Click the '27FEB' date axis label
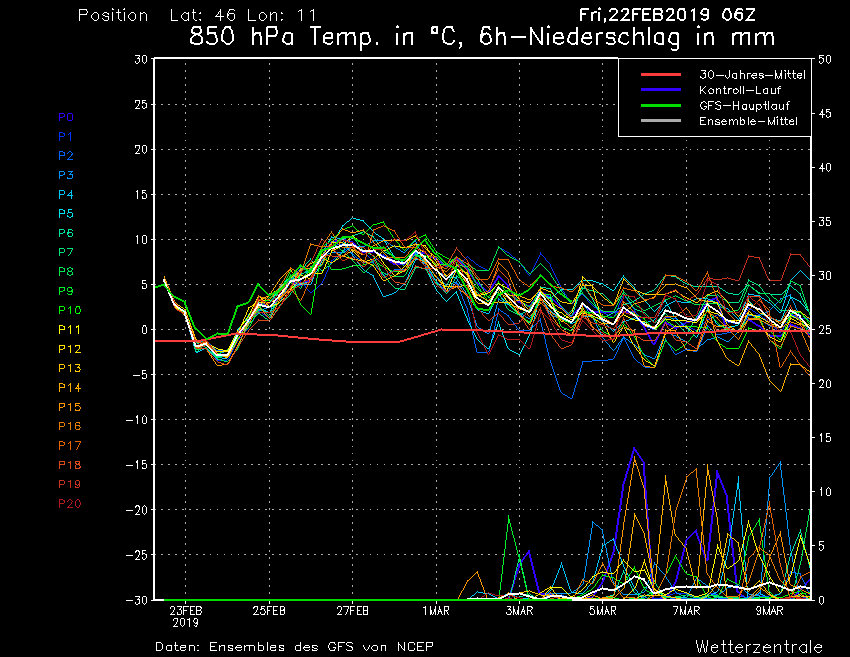The image size is (850, 657). coord(352,611)
